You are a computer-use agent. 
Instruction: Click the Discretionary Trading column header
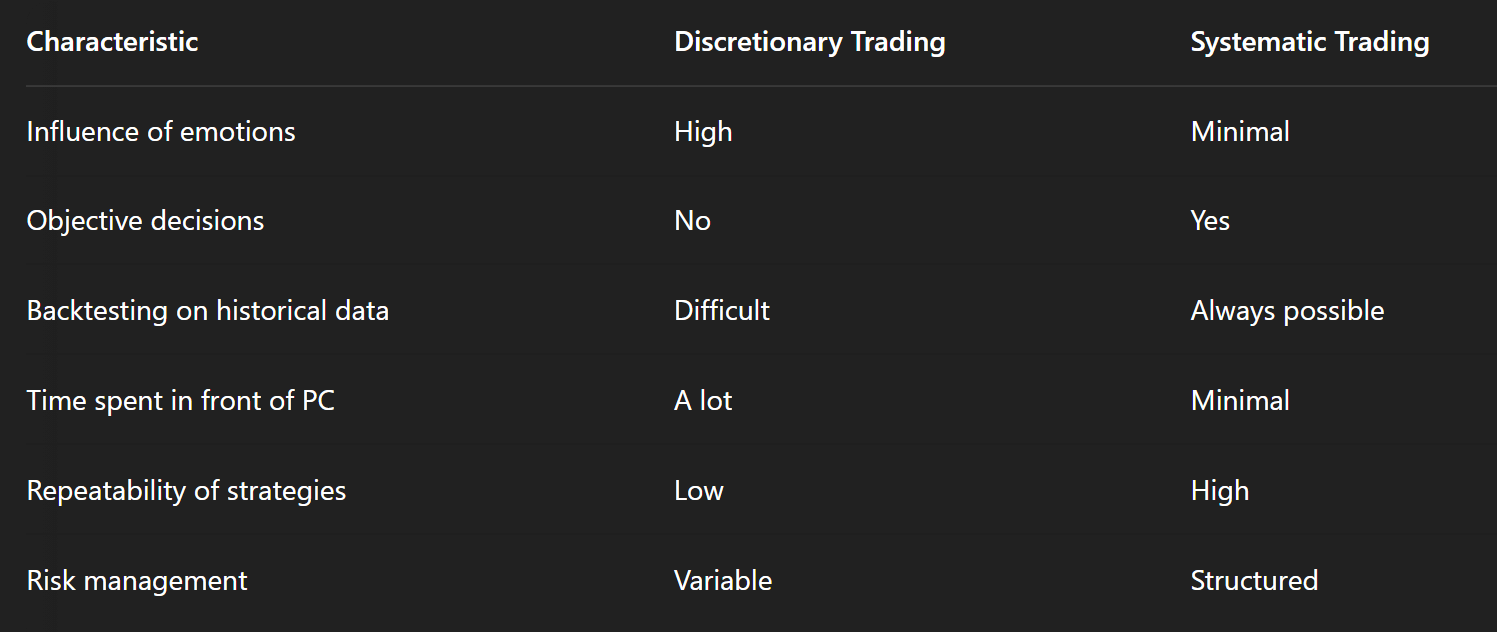coord(809,42)
